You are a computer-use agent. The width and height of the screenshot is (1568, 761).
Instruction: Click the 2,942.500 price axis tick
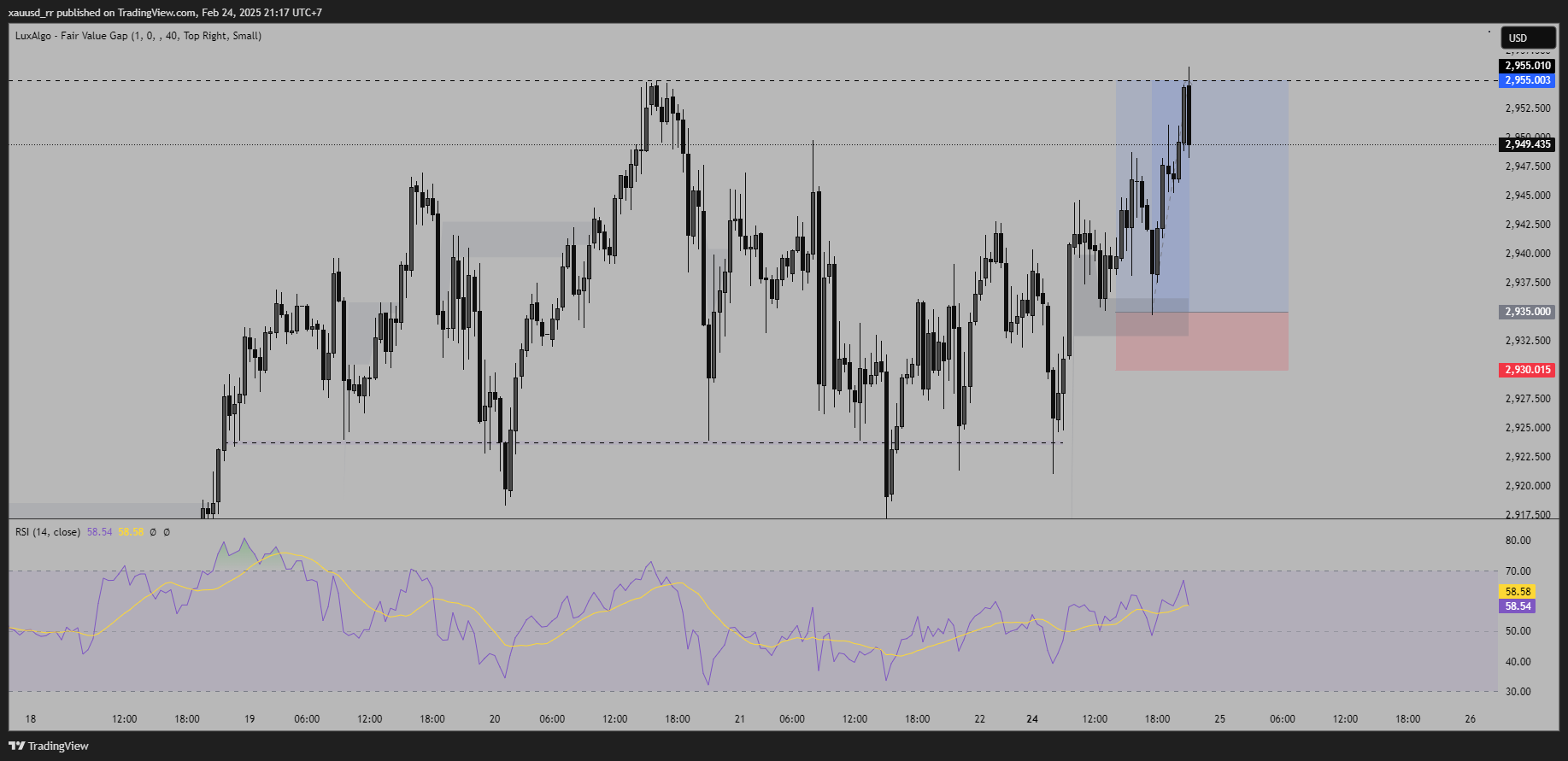coord(1528,225)
